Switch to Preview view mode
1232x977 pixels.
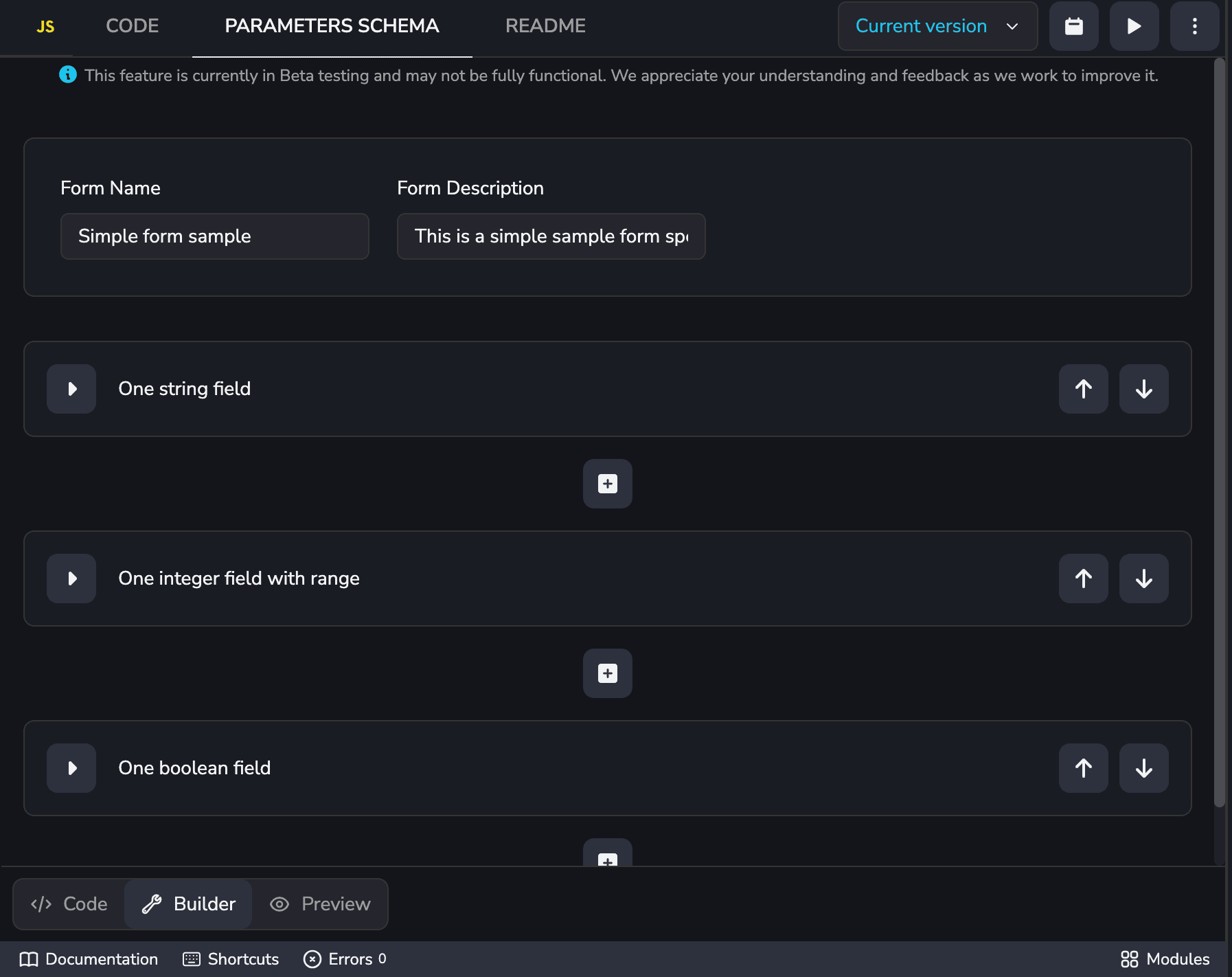click(x=320, y=904)
